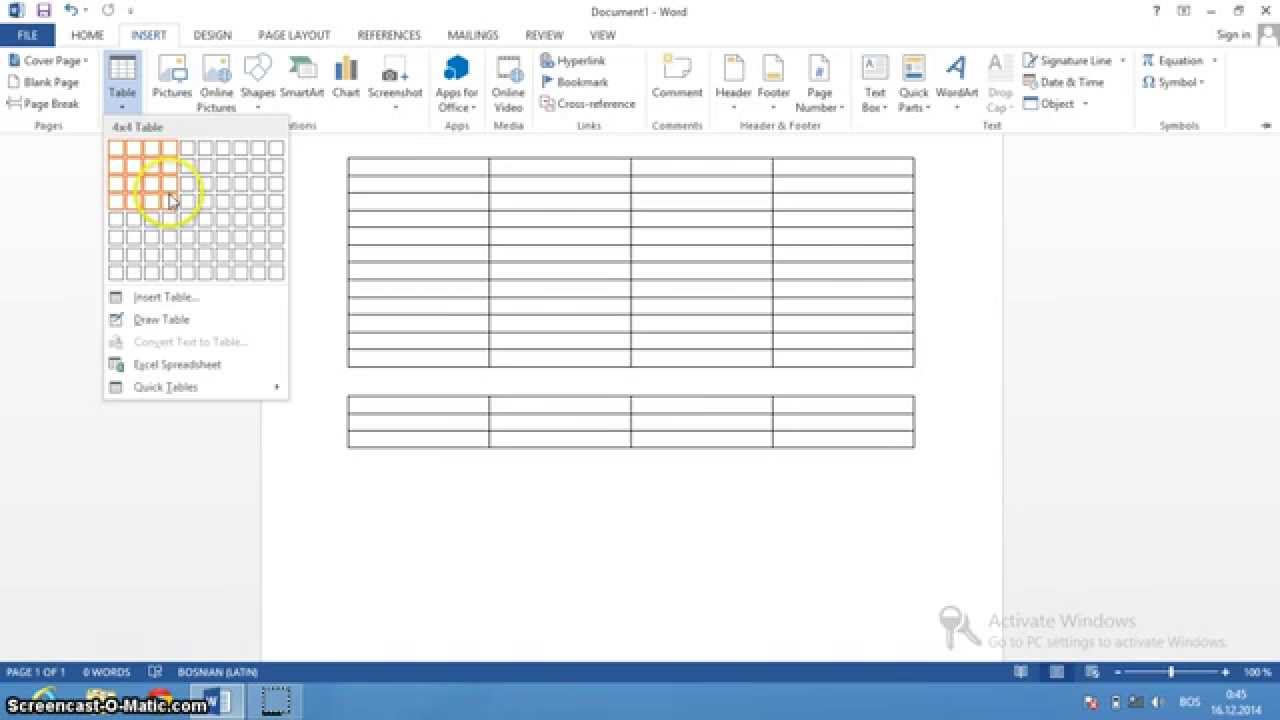The image size is (1280, 720).
Task: Switch to the HOME tab
Action: coord(87,35)
